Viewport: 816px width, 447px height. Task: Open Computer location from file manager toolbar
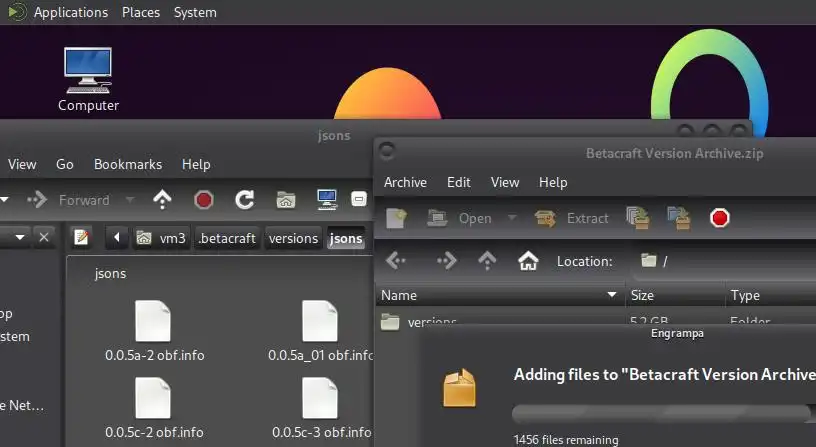[x=327, y=199]
